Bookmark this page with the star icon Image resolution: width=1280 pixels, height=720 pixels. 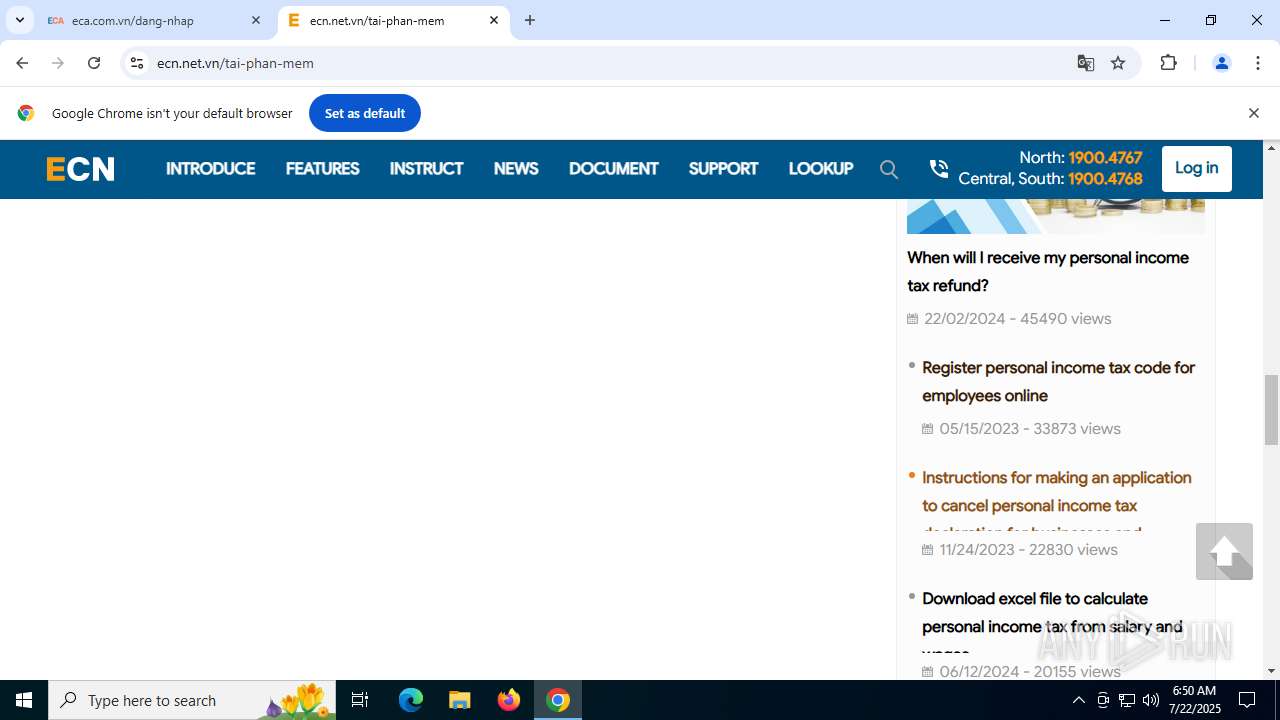point(1118,63)
